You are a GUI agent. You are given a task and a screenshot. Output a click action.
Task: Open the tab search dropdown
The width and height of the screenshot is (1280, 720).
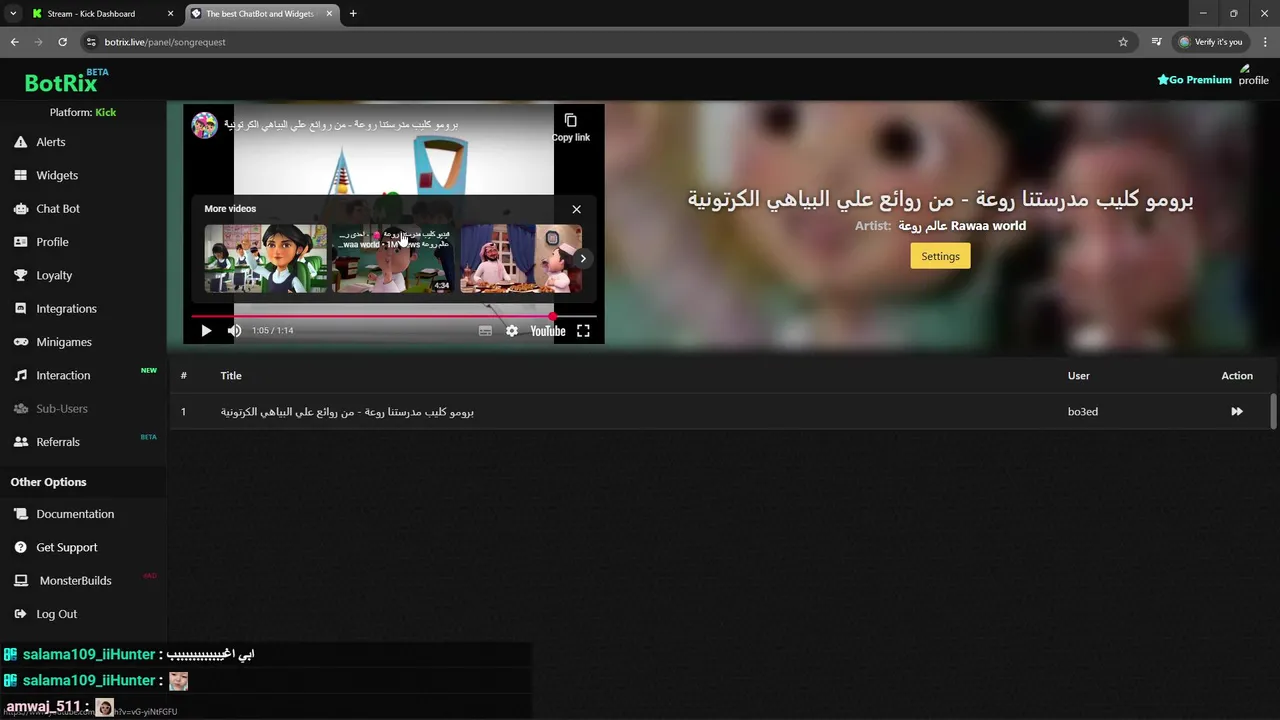click(x=13, y=14)
